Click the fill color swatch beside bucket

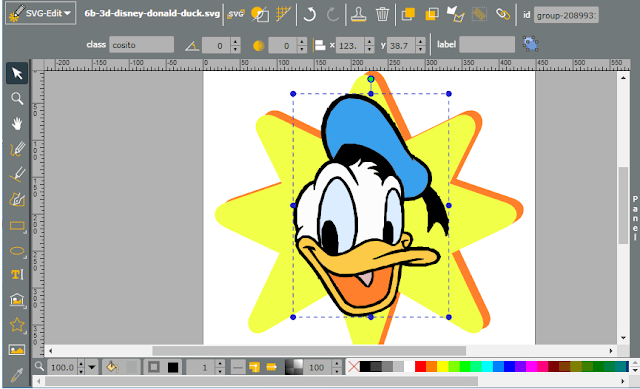132,367
